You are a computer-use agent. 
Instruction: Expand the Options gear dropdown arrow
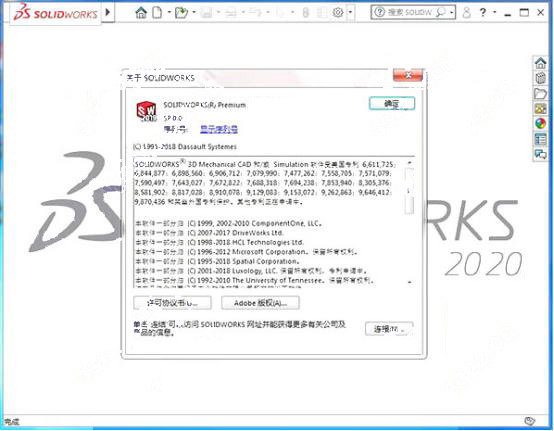click(350, 12)
